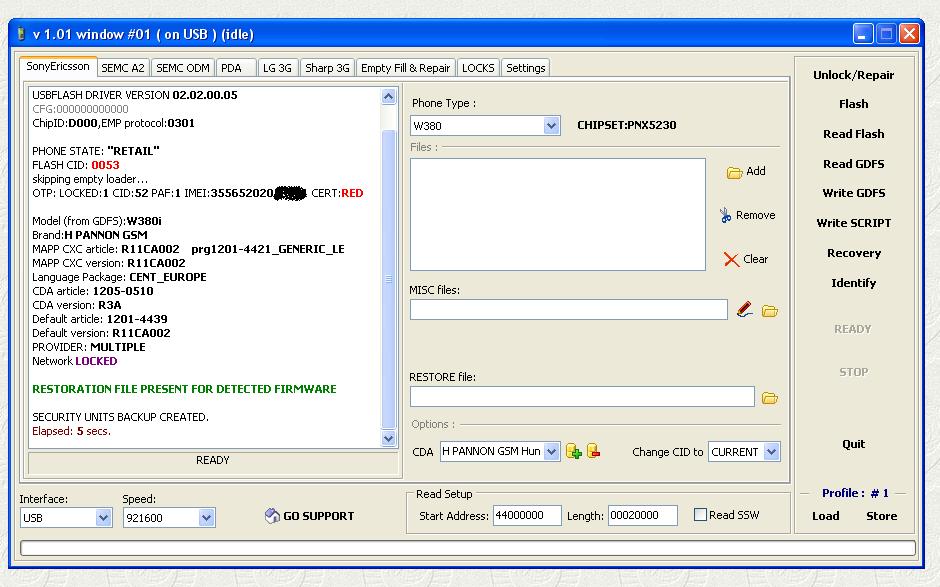940x587 pixels.
Task: Click the Remove scissors icon
Action: pos(725,215)
